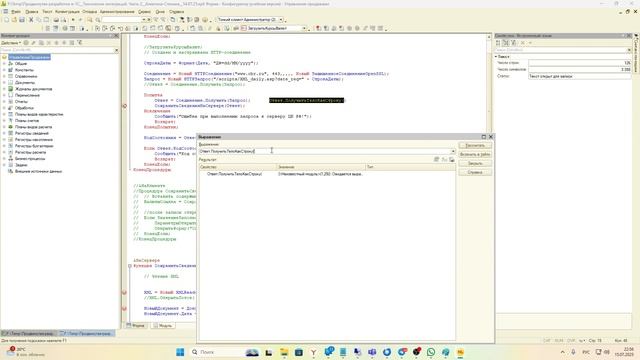Collapse the function fold marker near &НаСервере
Screen dimensions: 640x360
[x=130, y=266]
